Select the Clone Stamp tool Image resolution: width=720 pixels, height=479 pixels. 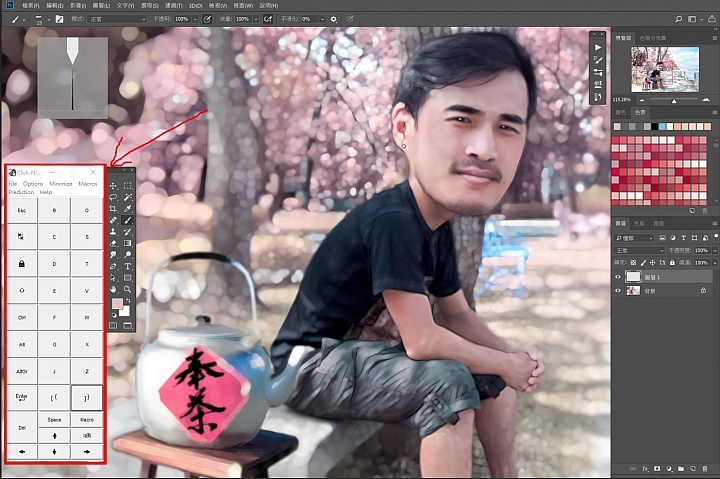[x=113, y=231]
